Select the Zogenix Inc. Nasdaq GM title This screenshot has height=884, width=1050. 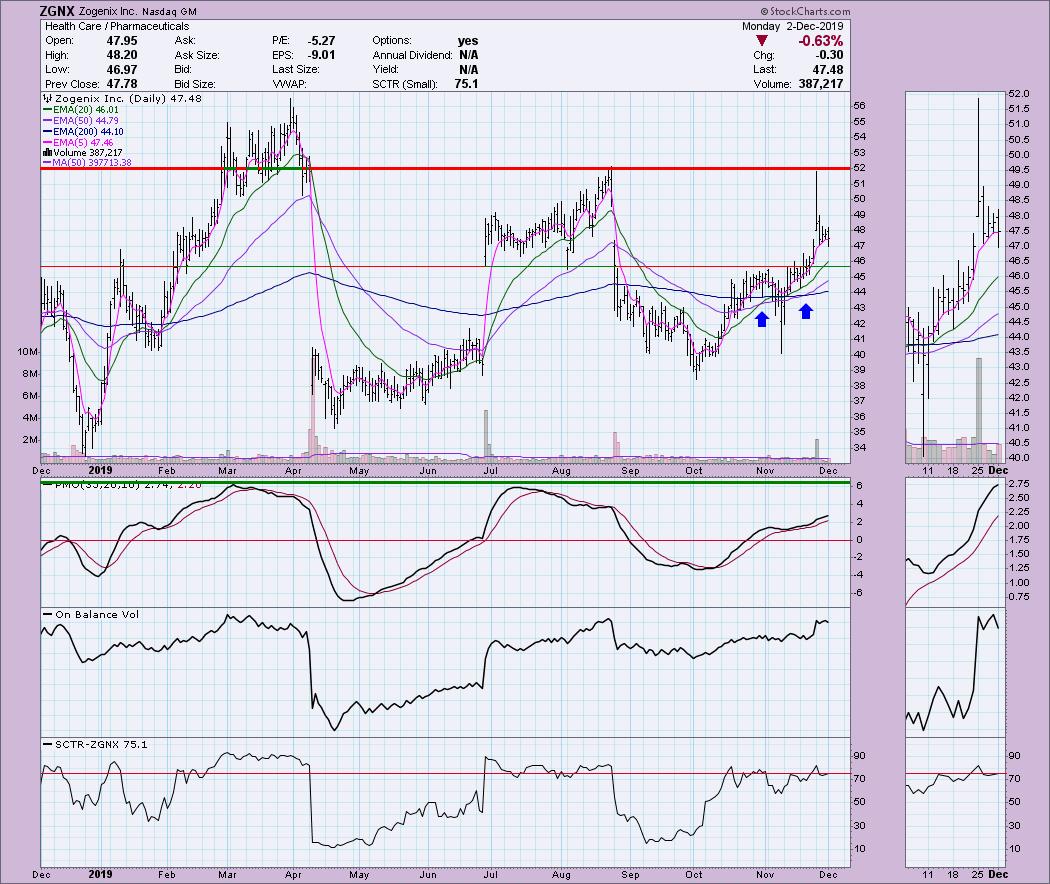pos(138,11)
